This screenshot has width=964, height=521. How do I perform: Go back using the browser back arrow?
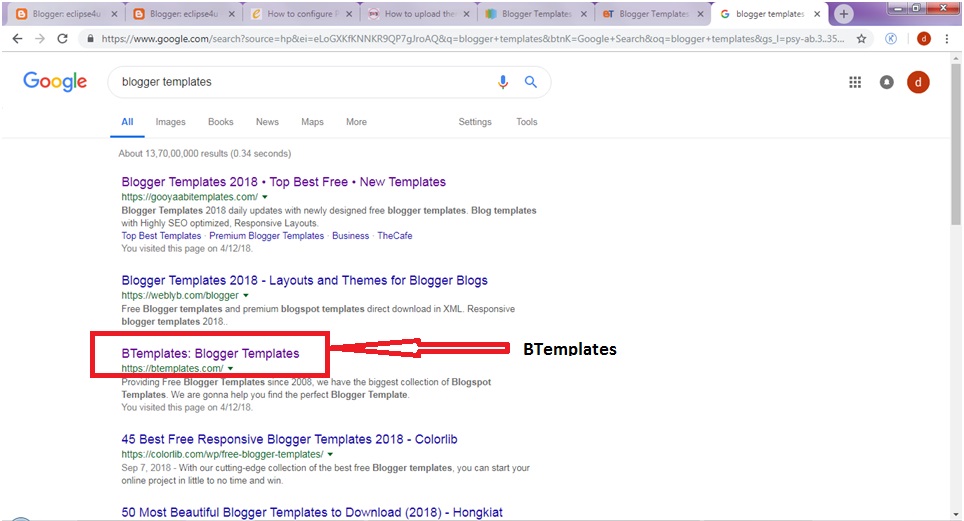tap(17, 39)
